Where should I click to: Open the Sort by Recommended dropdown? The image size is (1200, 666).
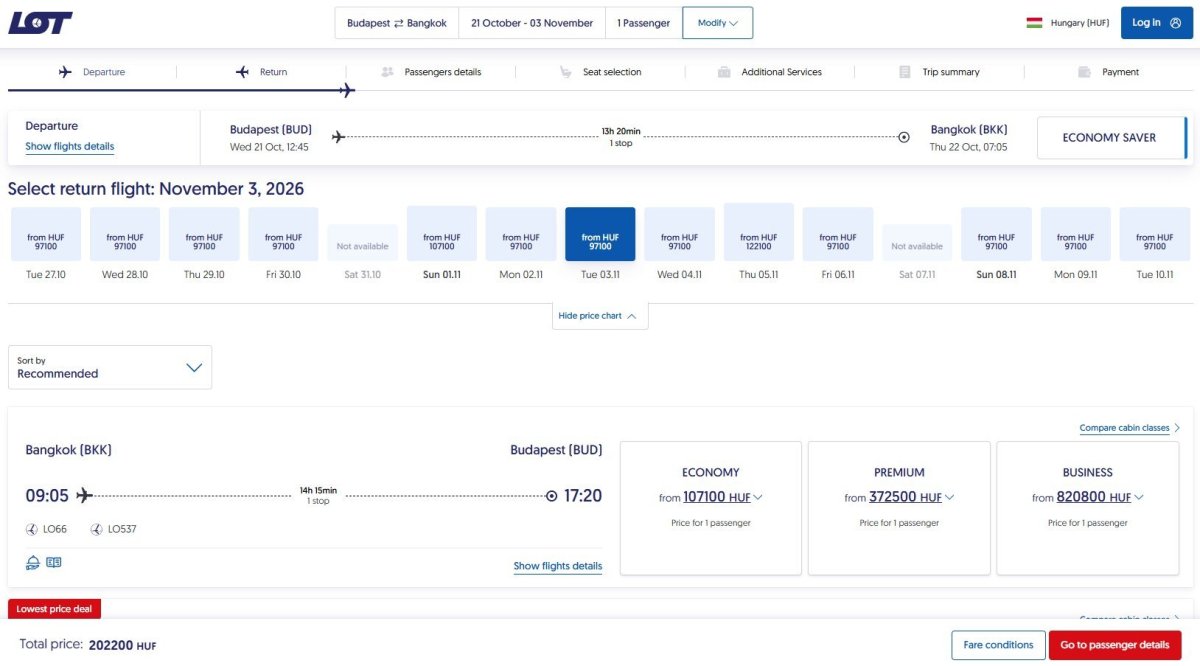(110, 367)
